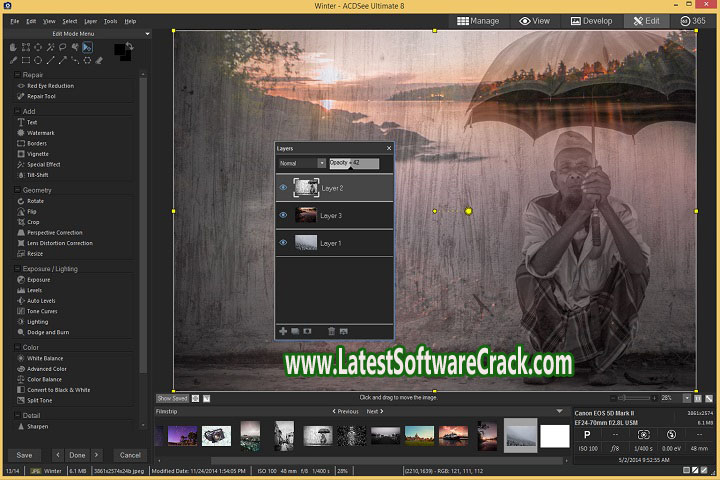Open the Red Eye Reduction tool

[45, 86]
